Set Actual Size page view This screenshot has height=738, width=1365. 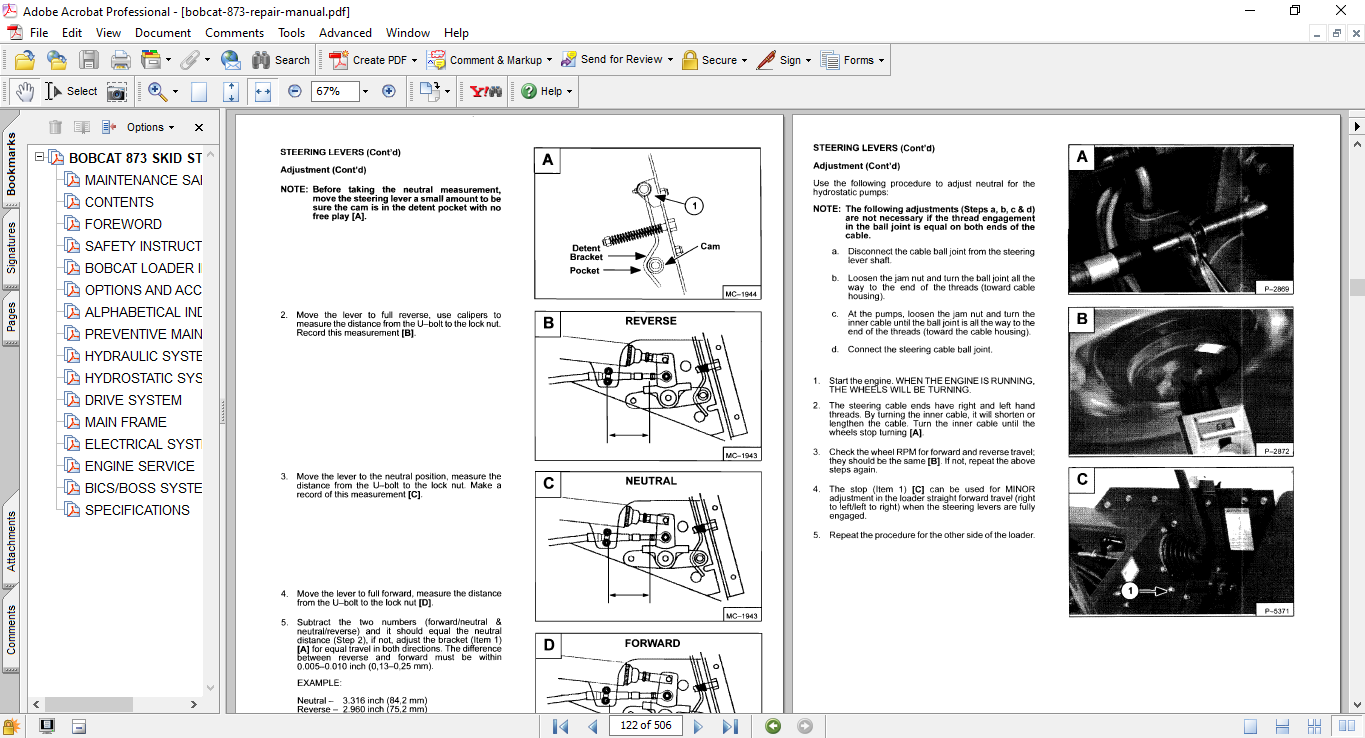point(199,92)
